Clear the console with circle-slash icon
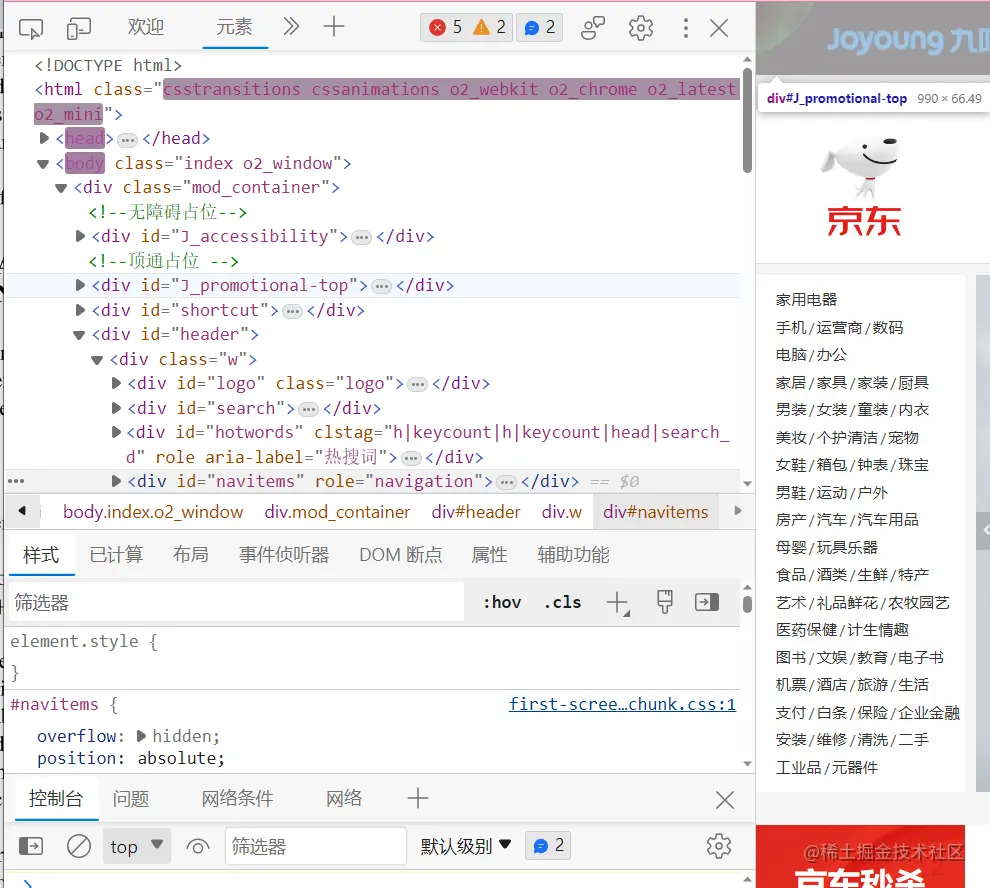 [79, 846]
